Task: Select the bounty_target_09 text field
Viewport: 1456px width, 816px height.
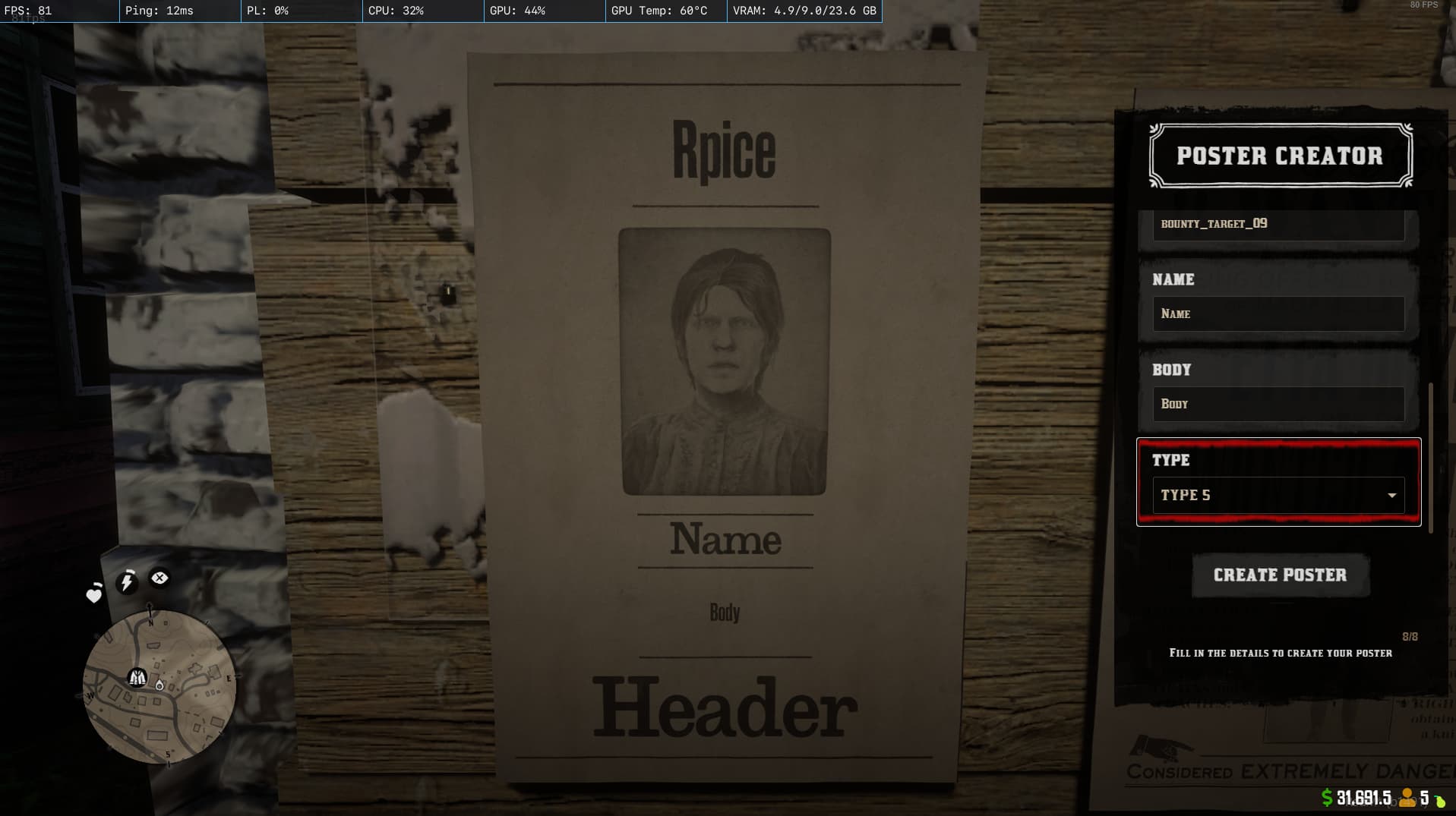Action: (x=1278, y=224)
